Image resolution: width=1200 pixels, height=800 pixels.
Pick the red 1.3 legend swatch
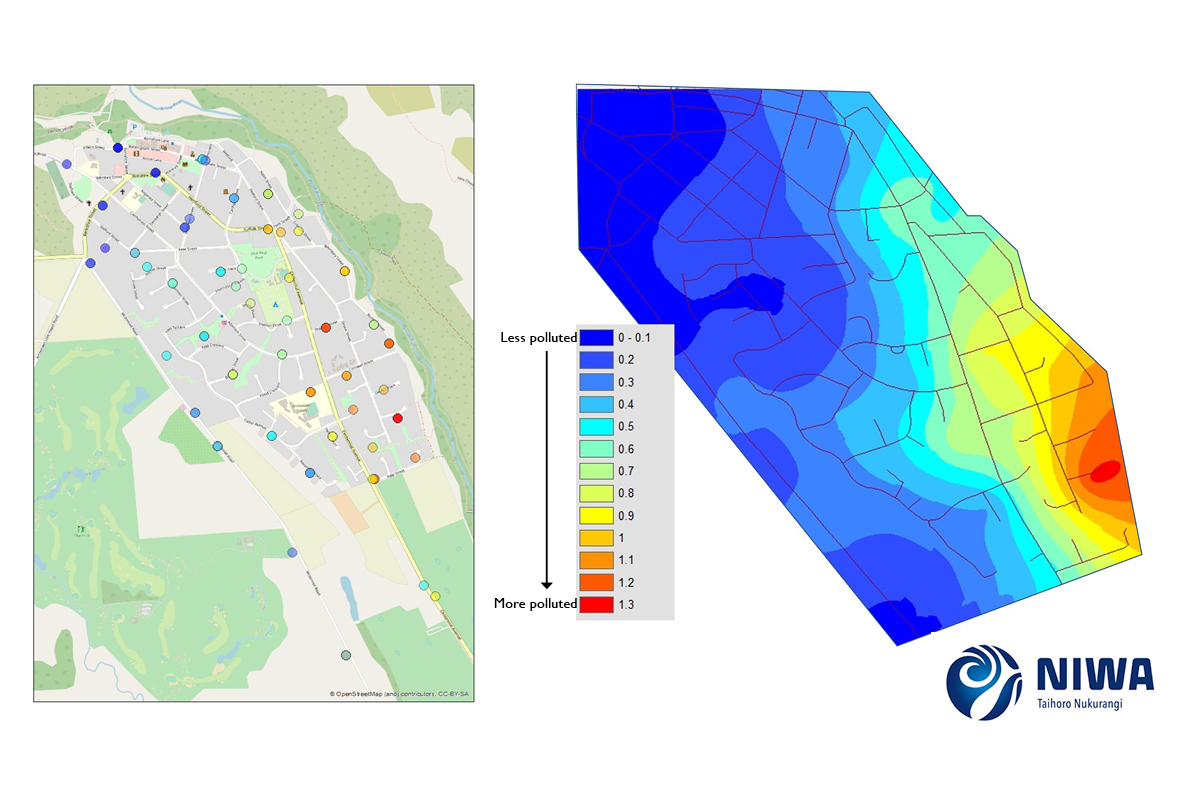tap(596, 604)
